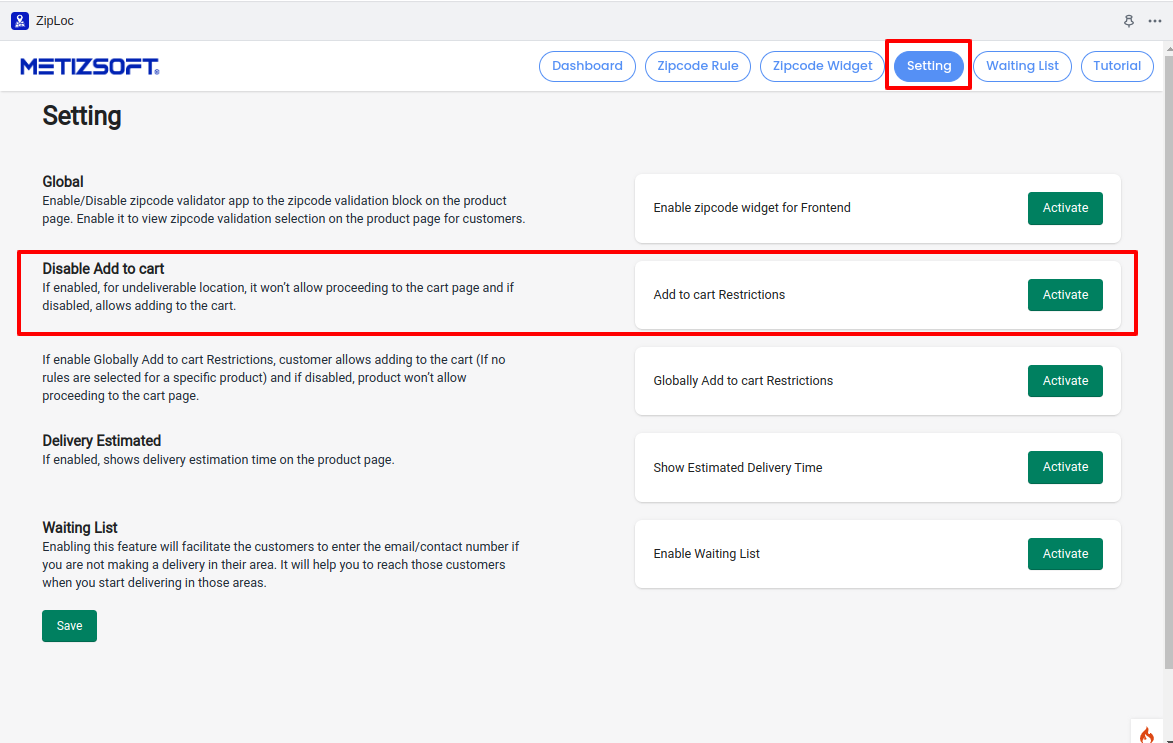The height and width of the screenshot is (743, 1173).
Task: Open the Dashboard tab
Action: (587, 66)
